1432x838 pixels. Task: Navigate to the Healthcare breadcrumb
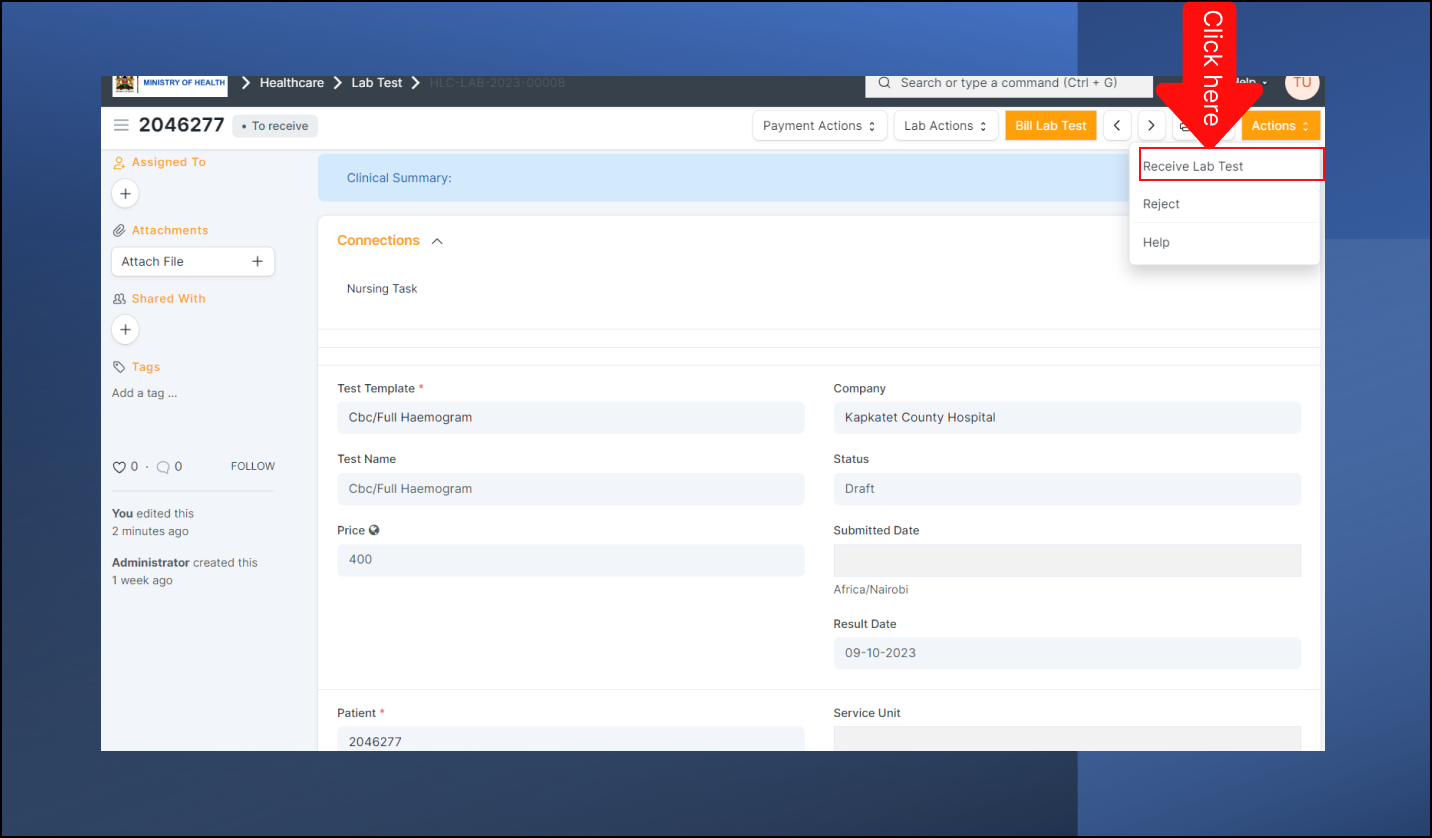tap(292, 83)
